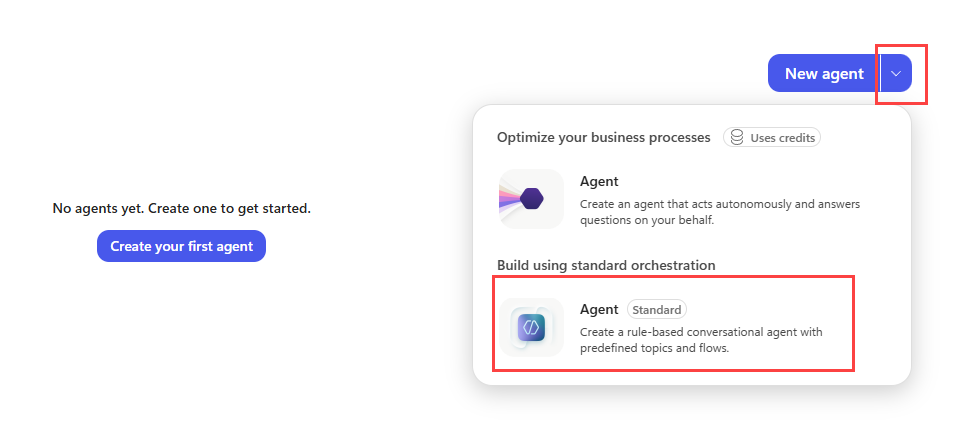This screenshot has height=426, width=962.
Task: Click the Optimize your business processes heading
Action: tap(604, 137)
